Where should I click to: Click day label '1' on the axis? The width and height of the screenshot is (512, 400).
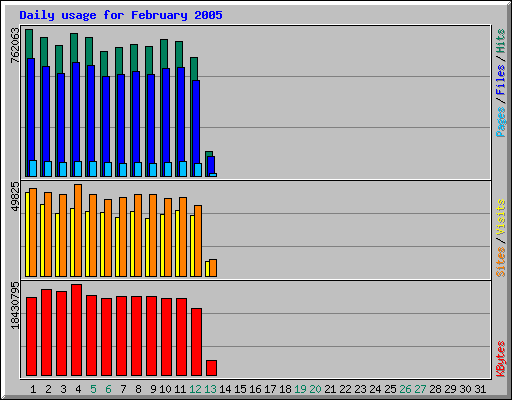click(x=33, y=389)
